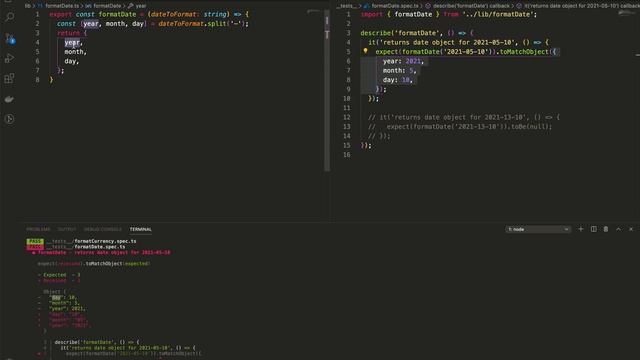Open the circular play icon view in activity bar

[x=9, y=119]
